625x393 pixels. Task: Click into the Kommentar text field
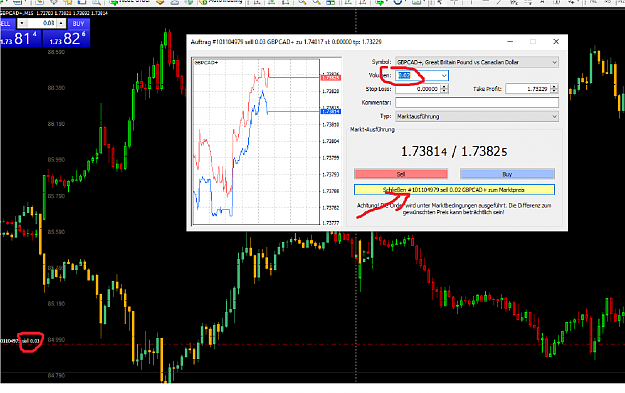point(477,102)
